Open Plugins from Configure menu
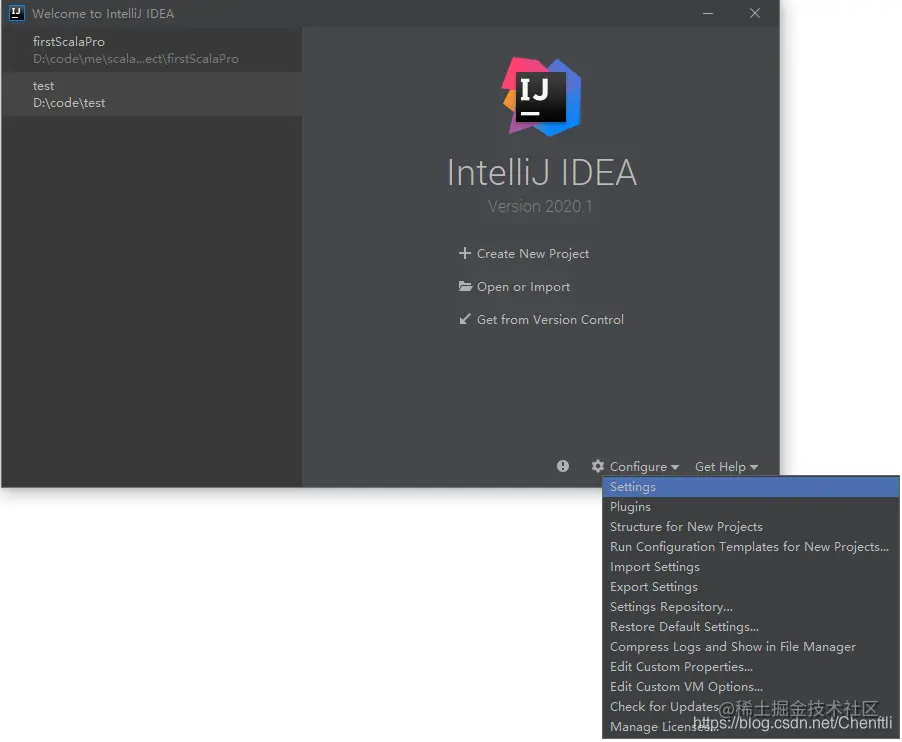This screenshot has height=742, width=902. (x=751, y=507)
